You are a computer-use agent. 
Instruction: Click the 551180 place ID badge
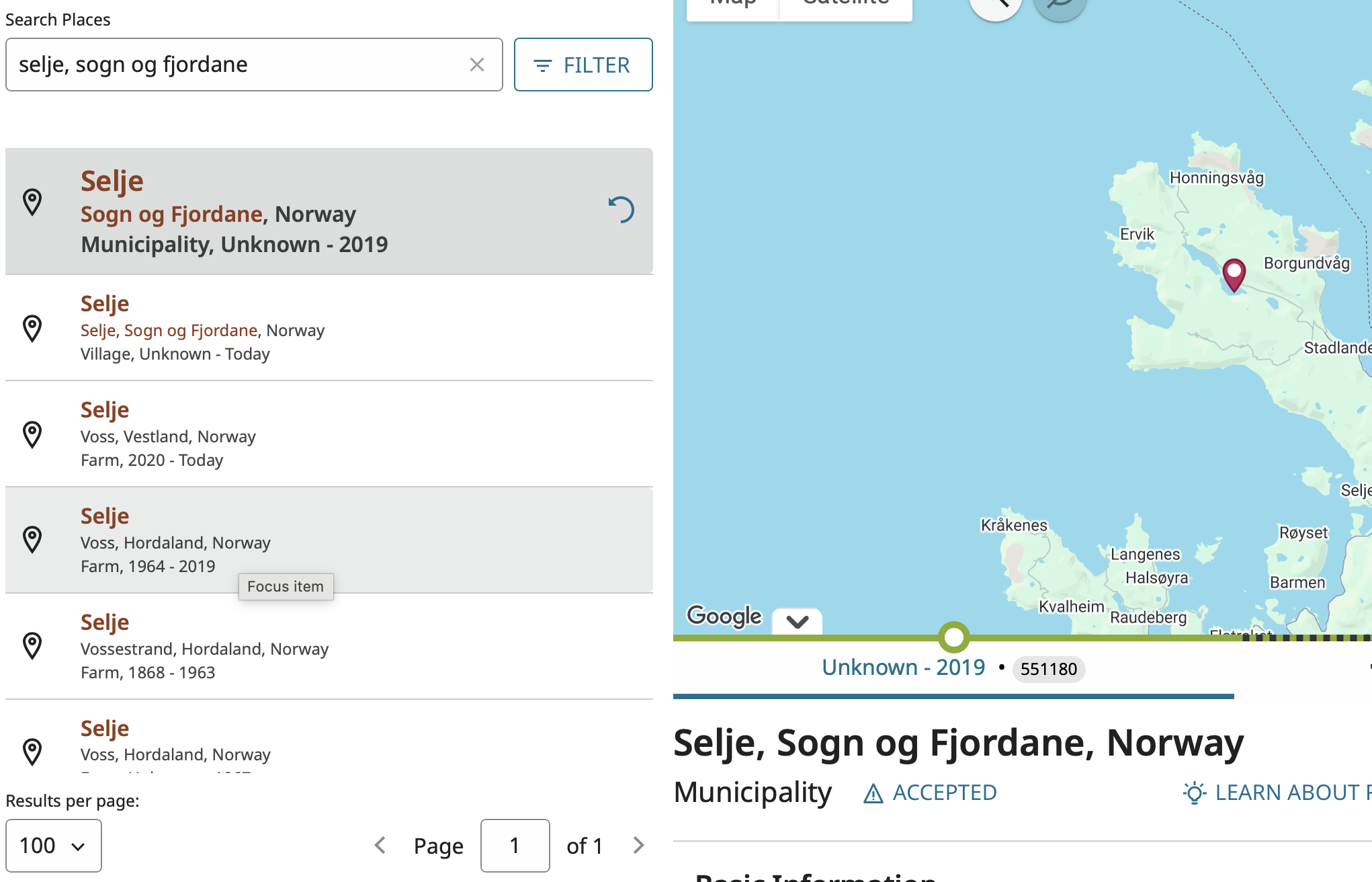coord(1048,669)
